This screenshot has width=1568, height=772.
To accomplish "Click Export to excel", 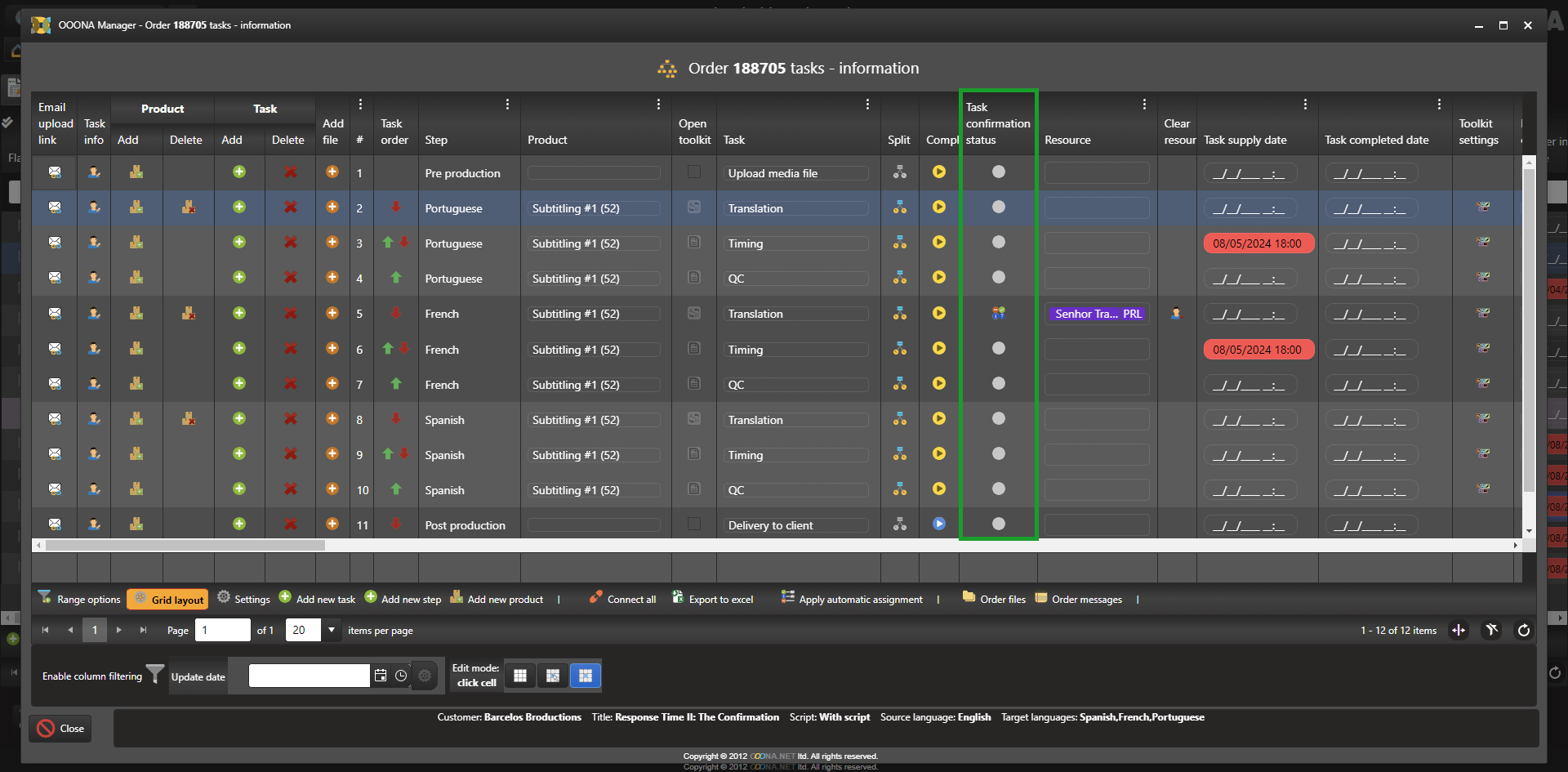I will [x=712, y=600].
